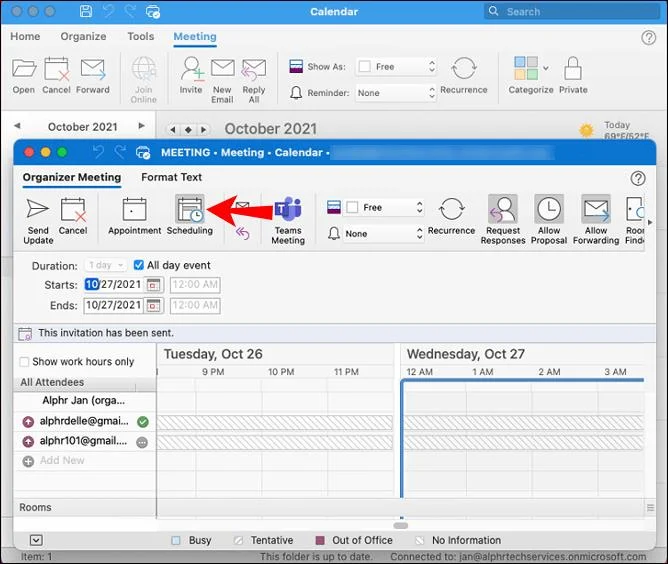
Task: Open the Categorize dropdown arrow
Action: point(545,68)
